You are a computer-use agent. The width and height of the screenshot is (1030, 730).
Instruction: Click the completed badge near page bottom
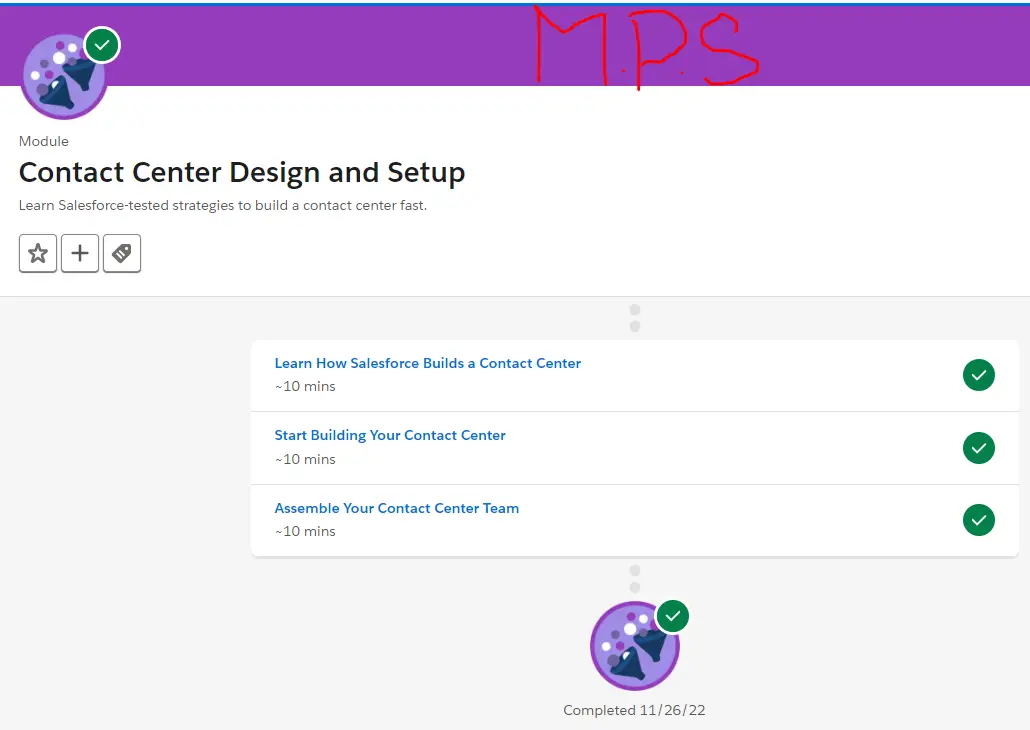click(x=634, y=645)
